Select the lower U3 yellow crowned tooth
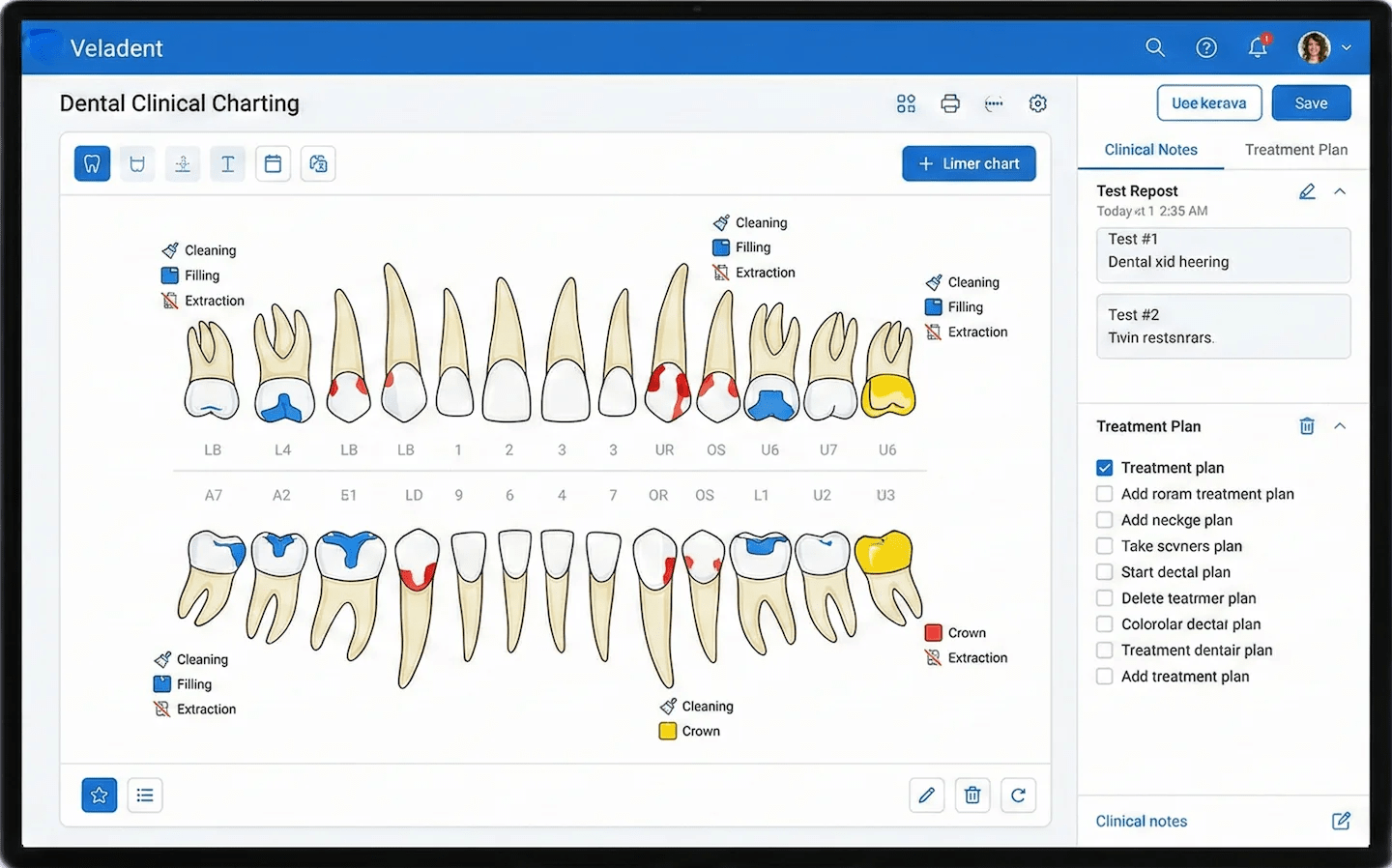The image size is (1392, 868). (887, 576)
